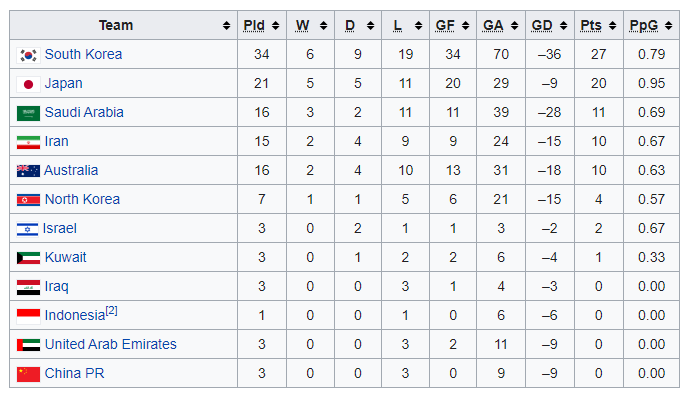This screenshot has width=686, height=401.
Task: Click the Saudi Arabia flag icon
Action: click(x=28, y=113)
